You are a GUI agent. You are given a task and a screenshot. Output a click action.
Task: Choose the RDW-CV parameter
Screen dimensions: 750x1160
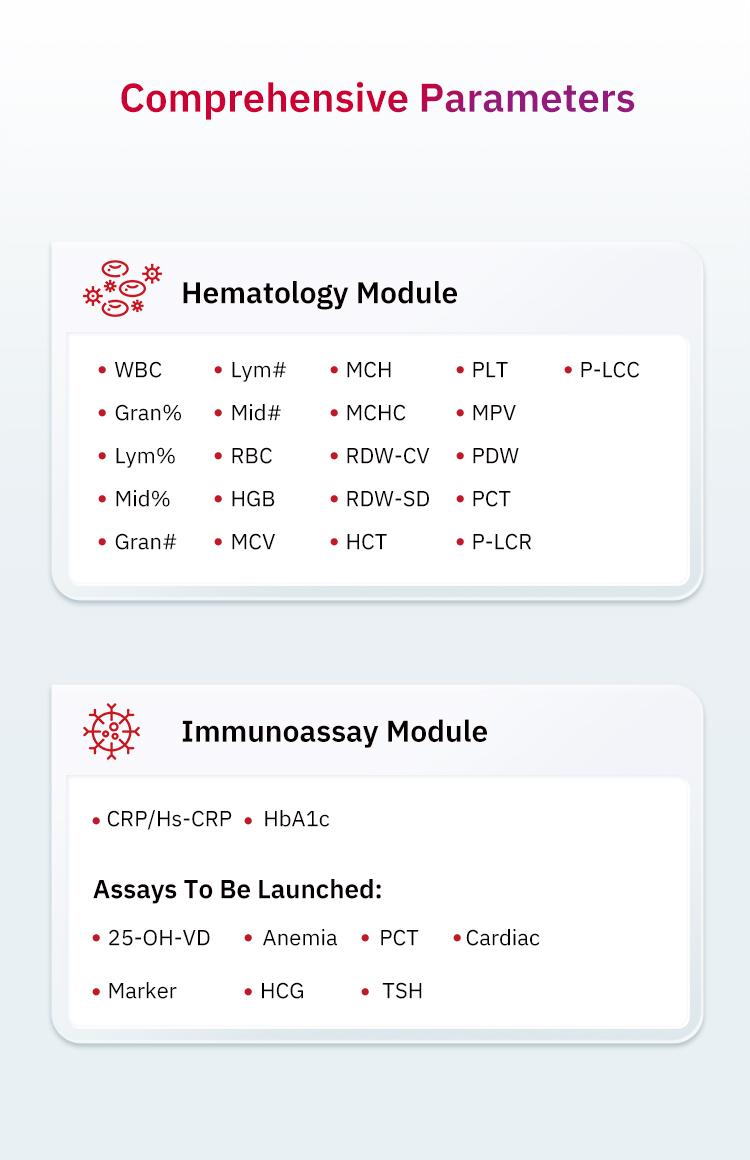point(387,456)
